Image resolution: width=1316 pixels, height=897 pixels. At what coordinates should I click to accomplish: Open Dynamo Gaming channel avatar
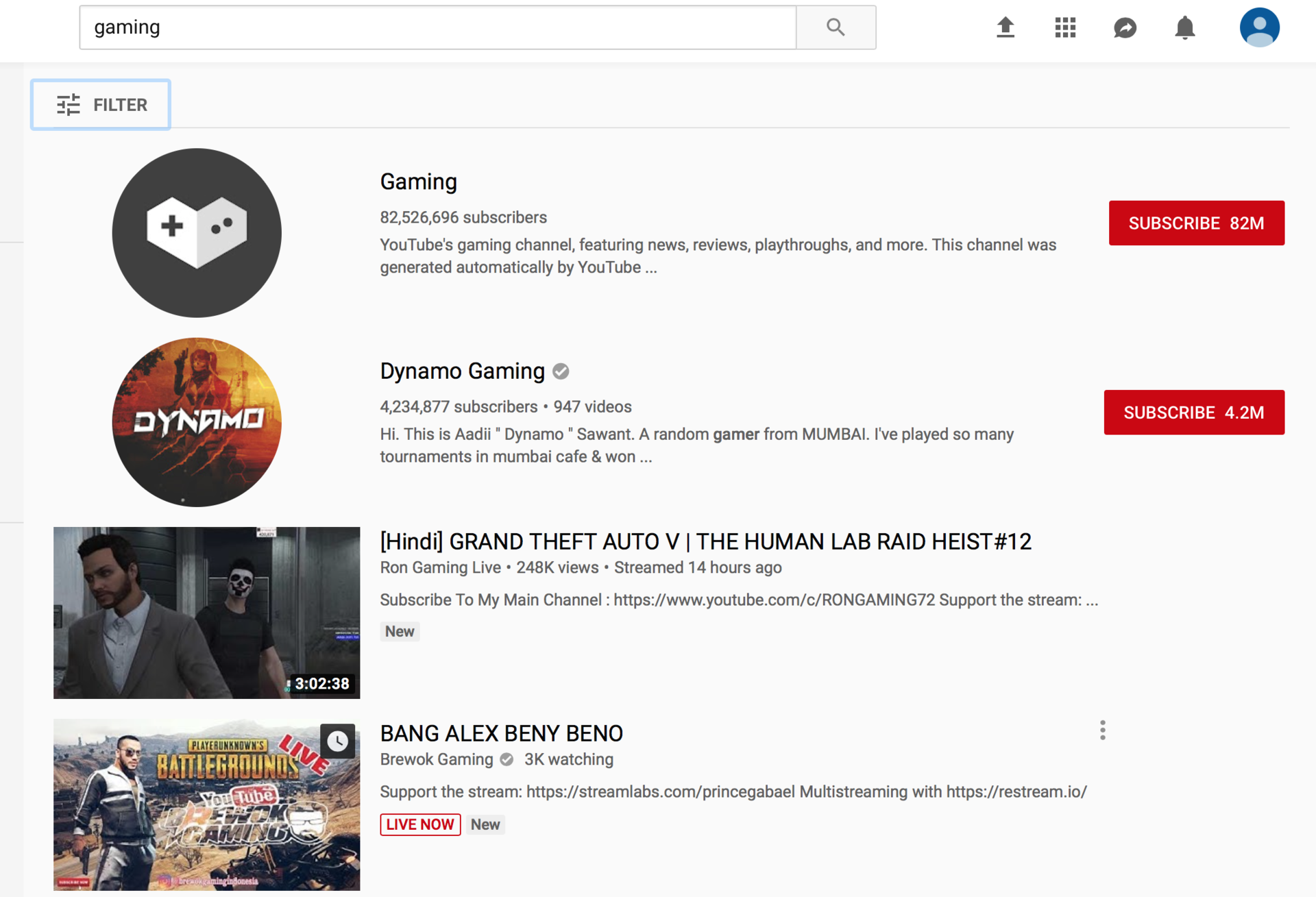(x=197, y=422)
